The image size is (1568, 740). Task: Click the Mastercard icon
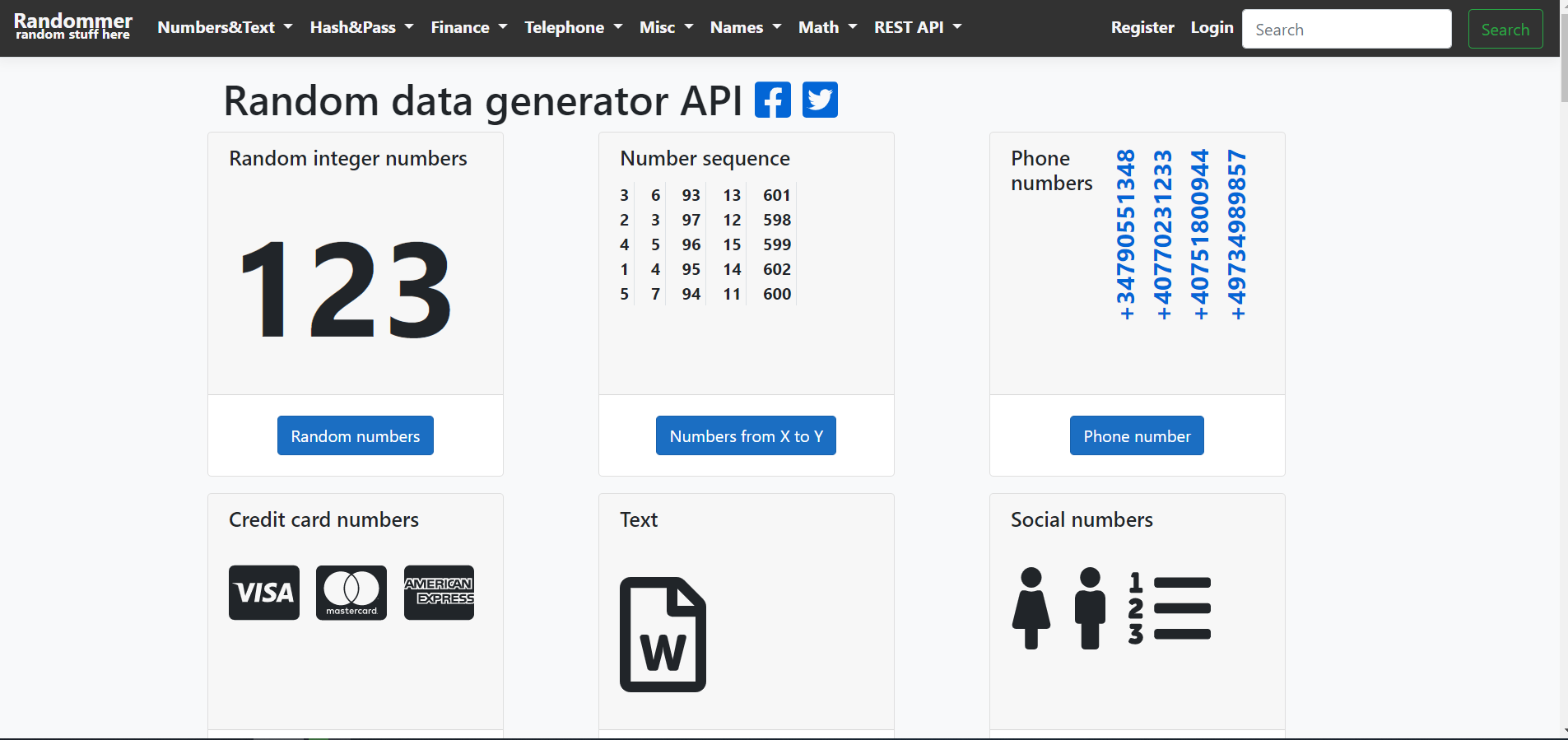click(351, 593)
